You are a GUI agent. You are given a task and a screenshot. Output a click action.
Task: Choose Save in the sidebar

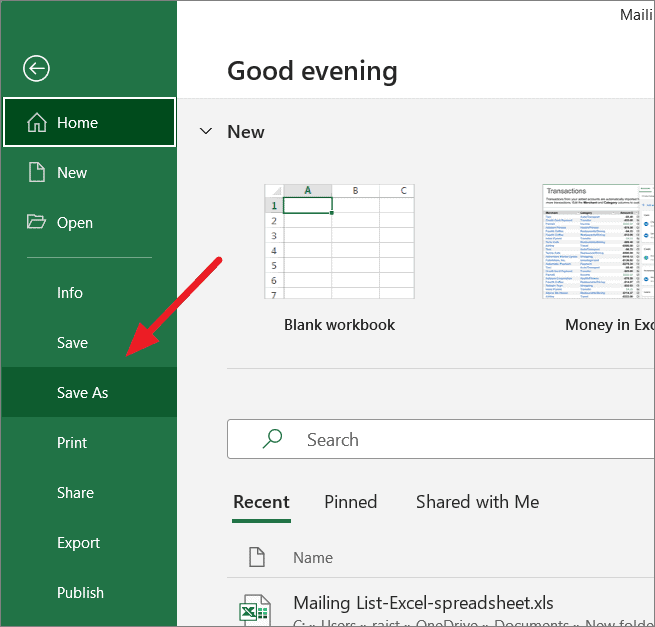(89, 343)
